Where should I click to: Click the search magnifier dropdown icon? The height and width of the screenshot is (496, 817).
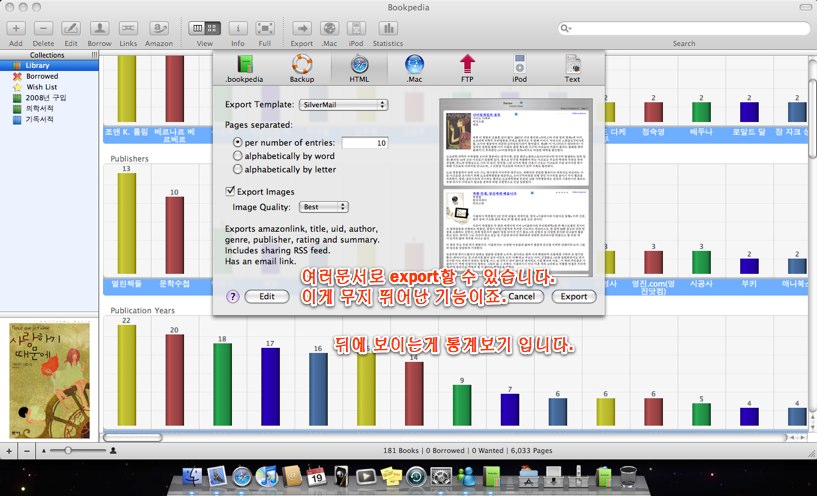click(565, 28)
